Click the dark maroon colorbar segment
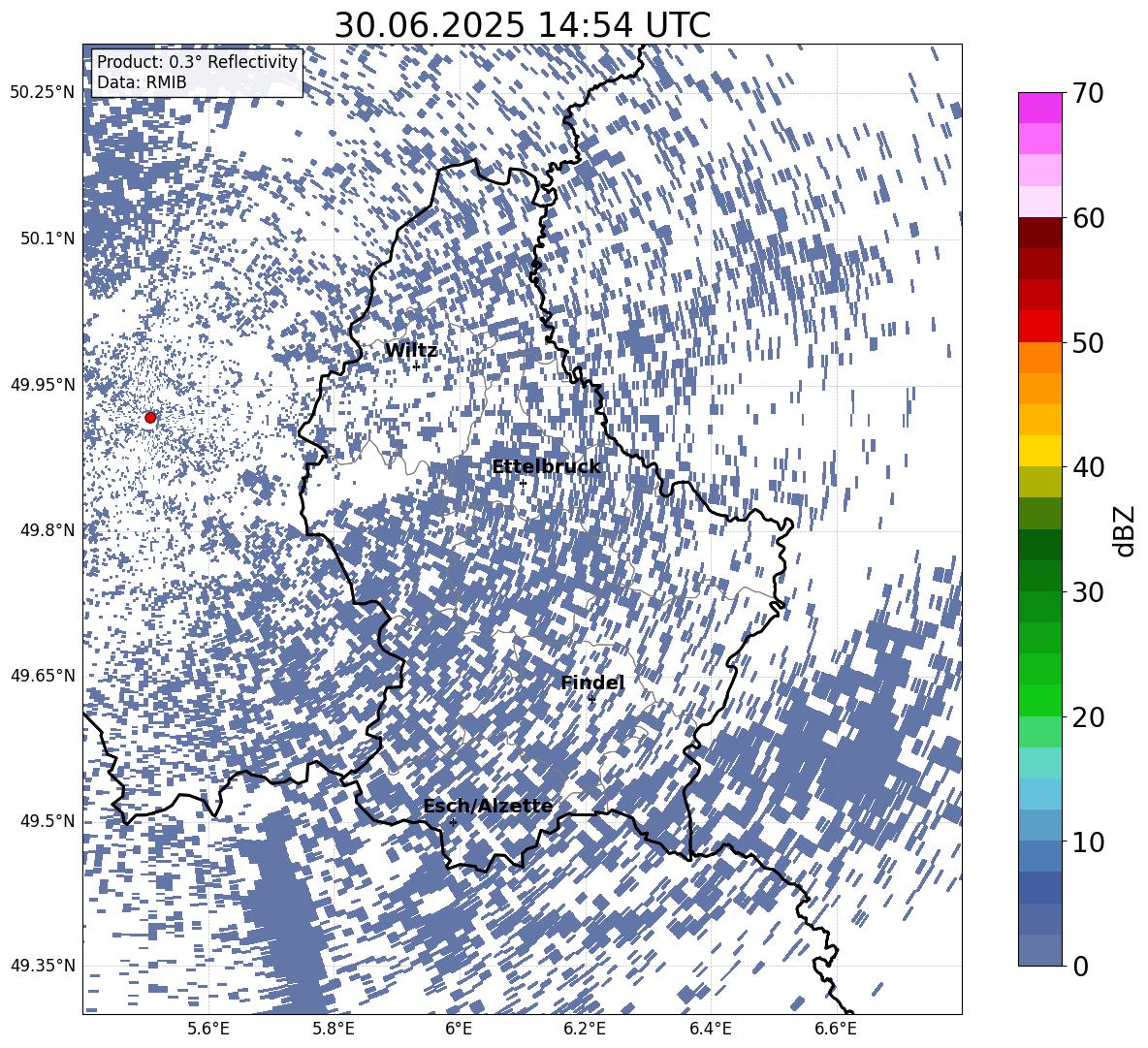 tap(1039, 233)
